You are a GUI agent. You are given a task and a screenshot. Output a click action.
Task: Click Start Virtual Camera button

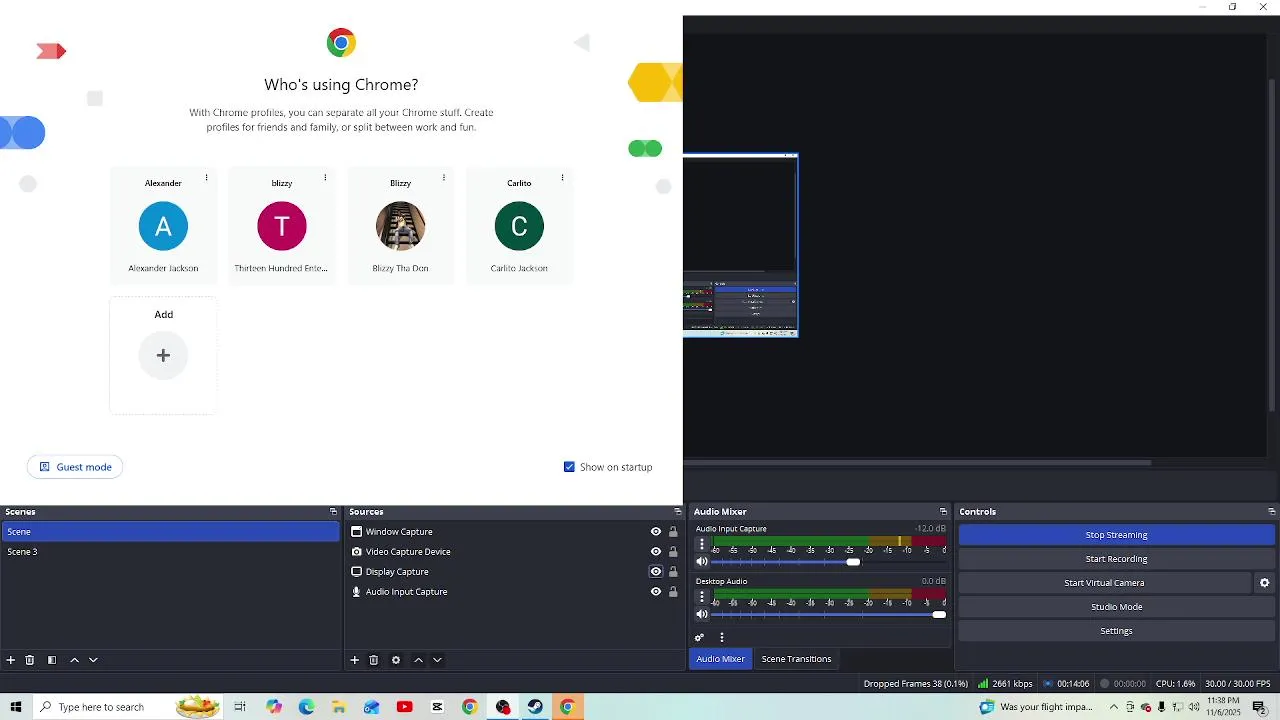click(x=1104, y=583)
